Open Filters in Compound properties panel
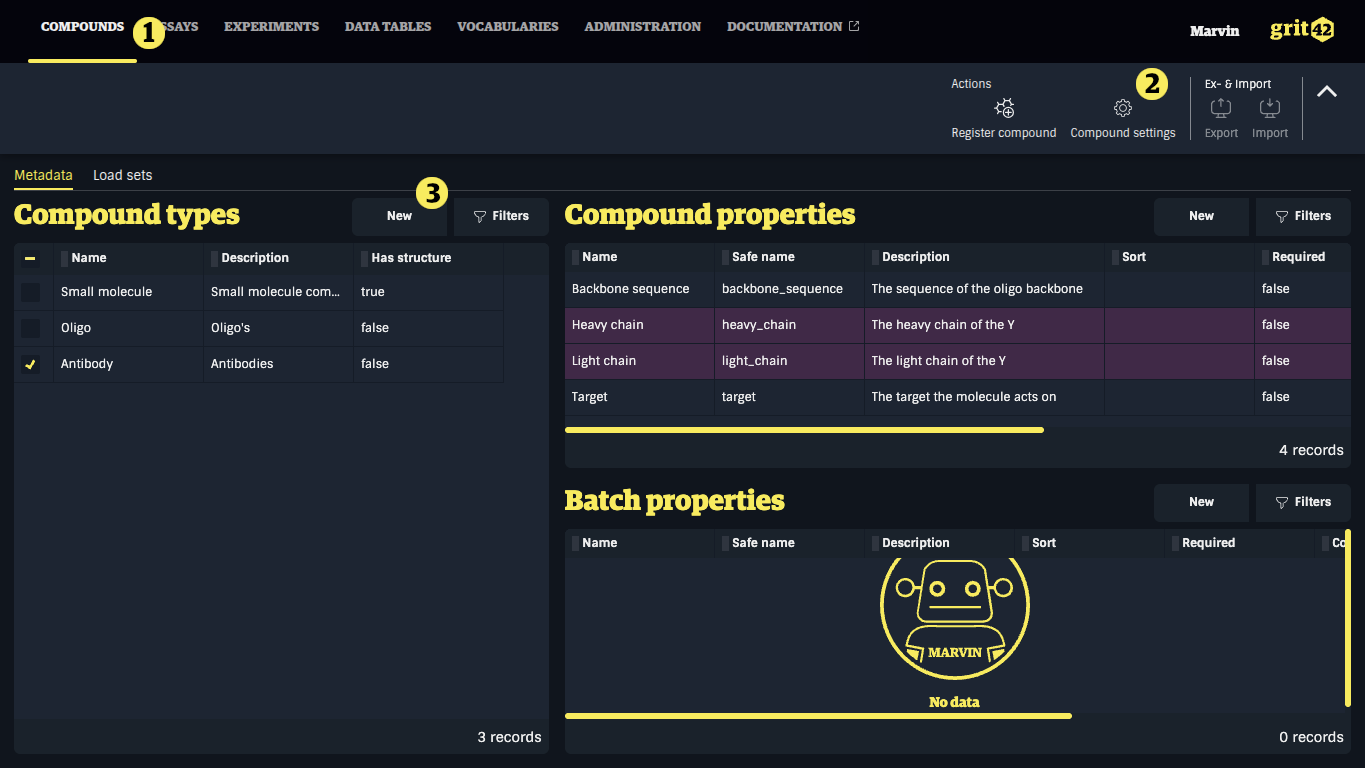1365x768 pixels. [1303, 216]
